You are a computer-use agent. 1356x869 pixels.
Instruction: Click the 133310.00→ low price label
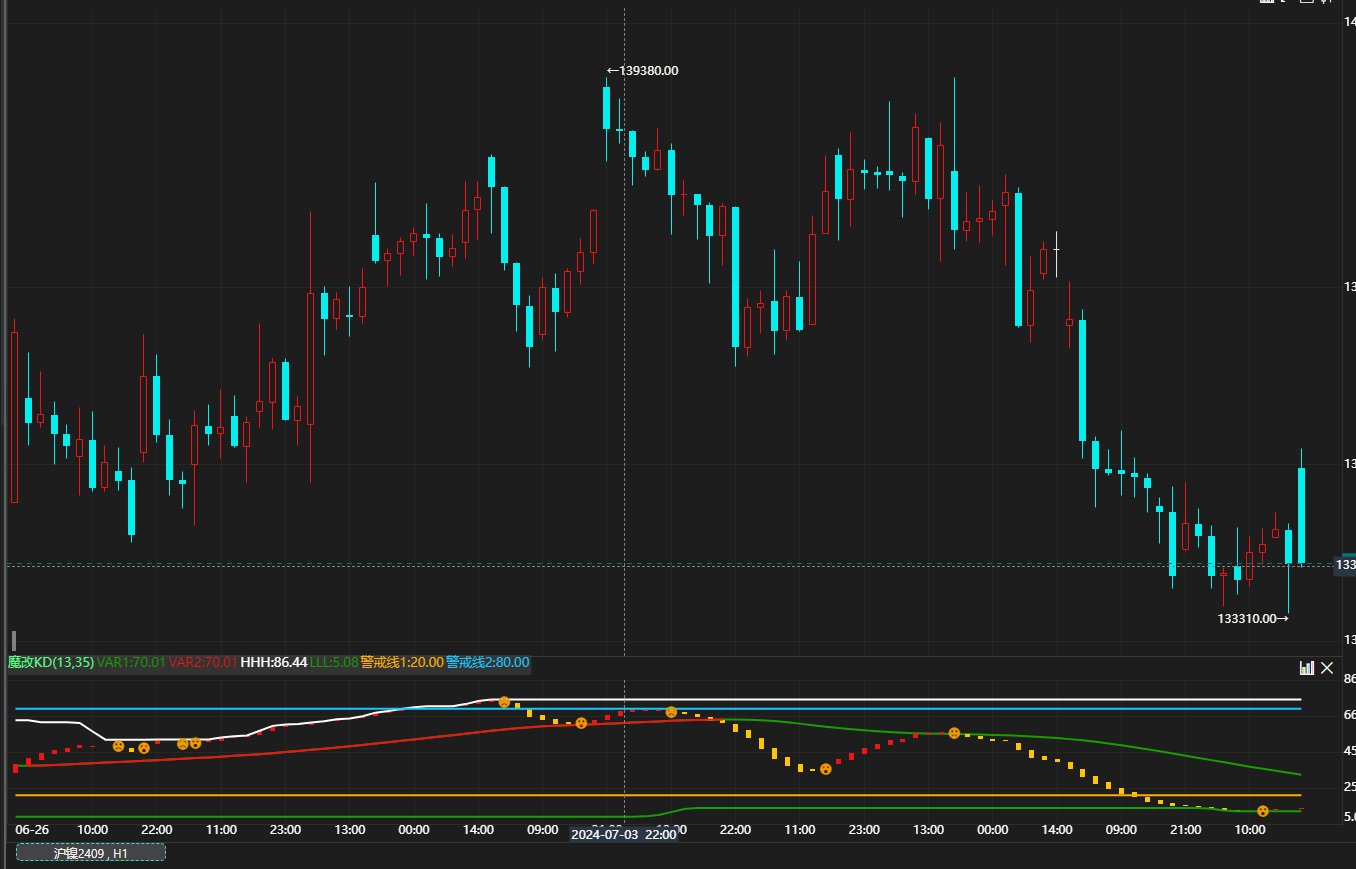point(1253,619)
